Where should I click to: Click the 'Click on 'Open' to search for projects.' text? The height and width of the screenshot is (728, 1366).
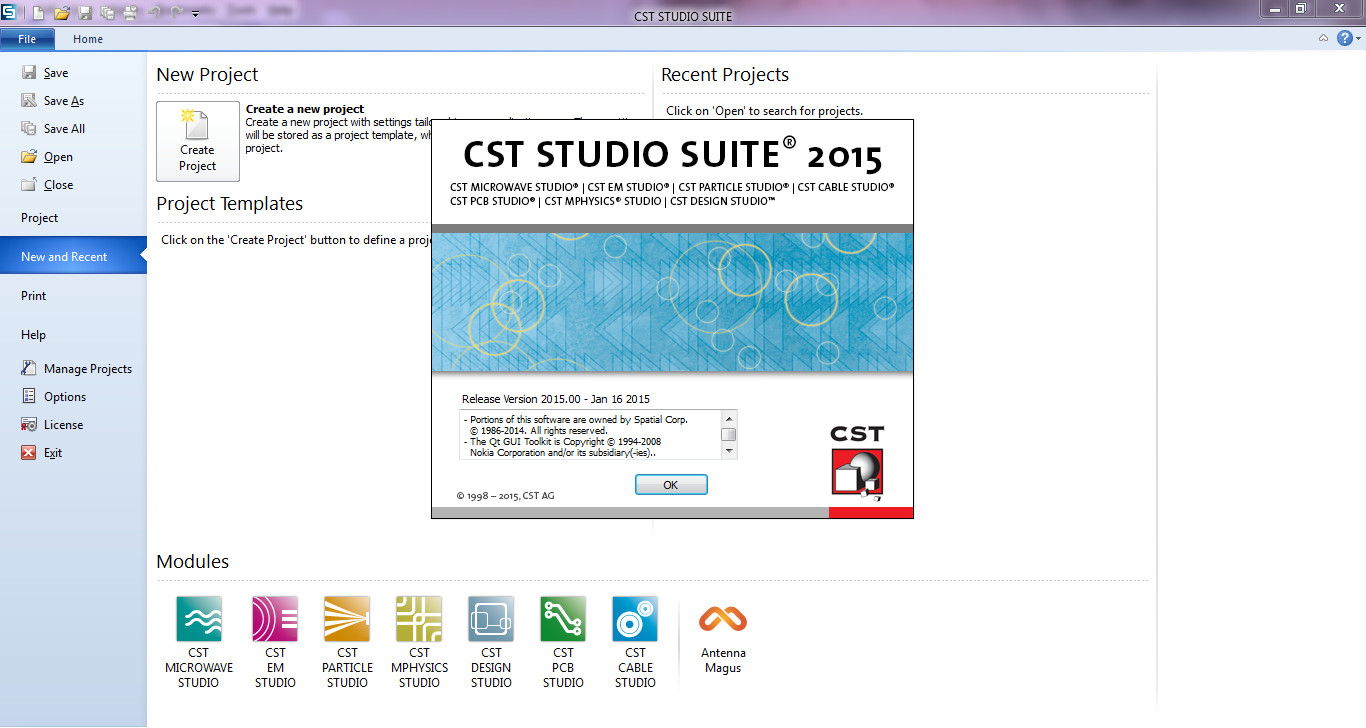[765, 111]
